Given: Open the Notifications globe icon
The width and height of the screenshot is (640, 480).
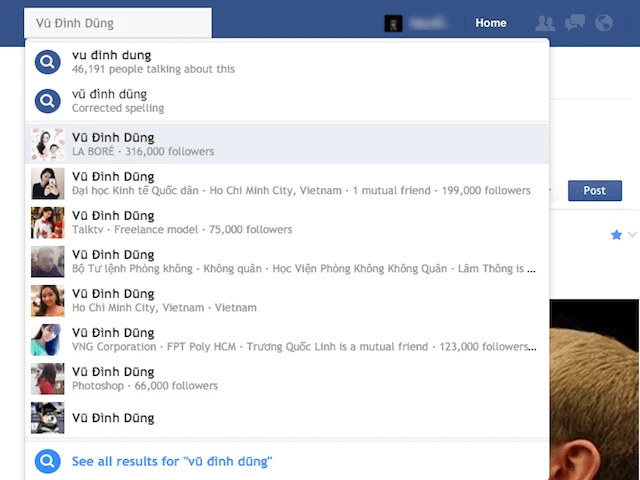Looking at the screenshot, I should coord(604,23).
